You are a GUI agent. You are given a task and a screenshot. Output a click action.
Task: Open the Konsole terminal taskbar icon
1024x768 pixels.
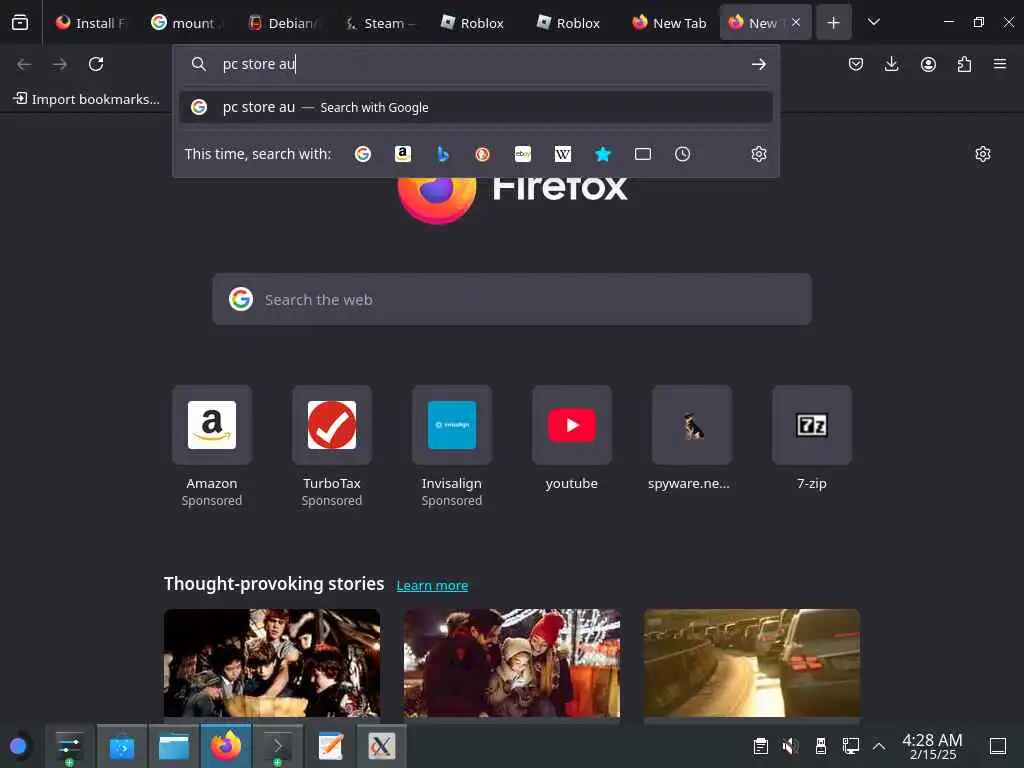pos(278,746)
